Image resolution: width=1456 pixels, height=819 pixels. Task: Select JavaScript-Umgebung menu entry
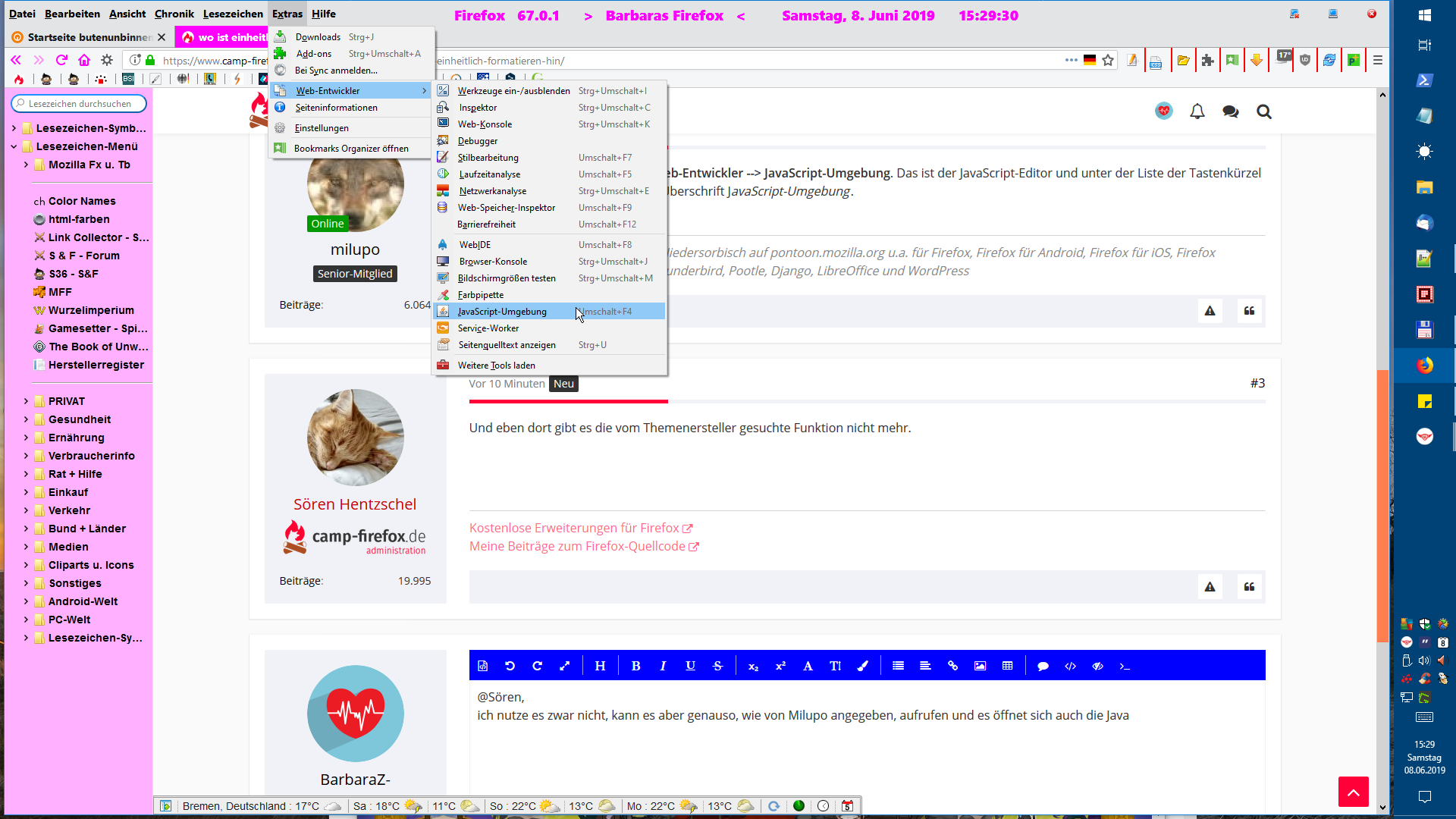502,312
